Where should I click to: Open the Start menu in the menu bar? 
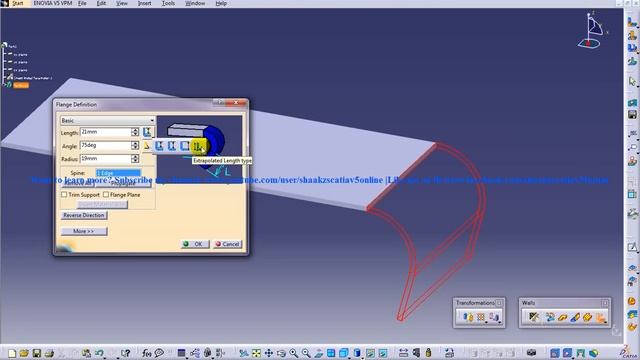[18, 3]
